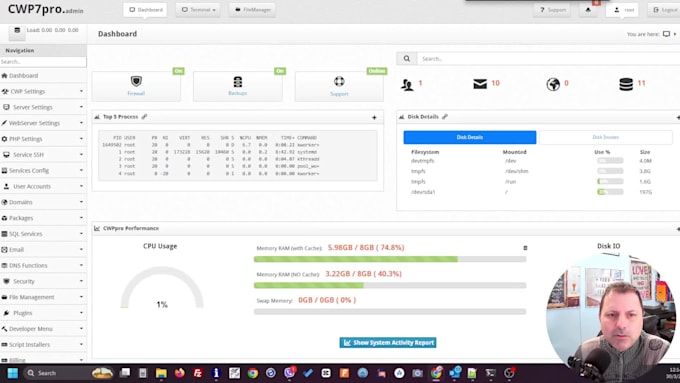Click the CWP7pro.admin logo
This screenshot has height=383, width=680.
click(x=46, y=9)
